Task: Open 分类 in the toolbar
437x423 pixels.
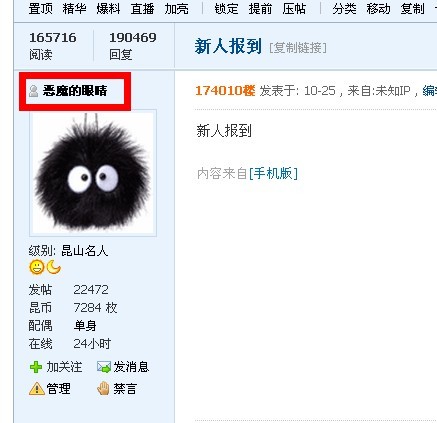Action: [x=344, y=9]
